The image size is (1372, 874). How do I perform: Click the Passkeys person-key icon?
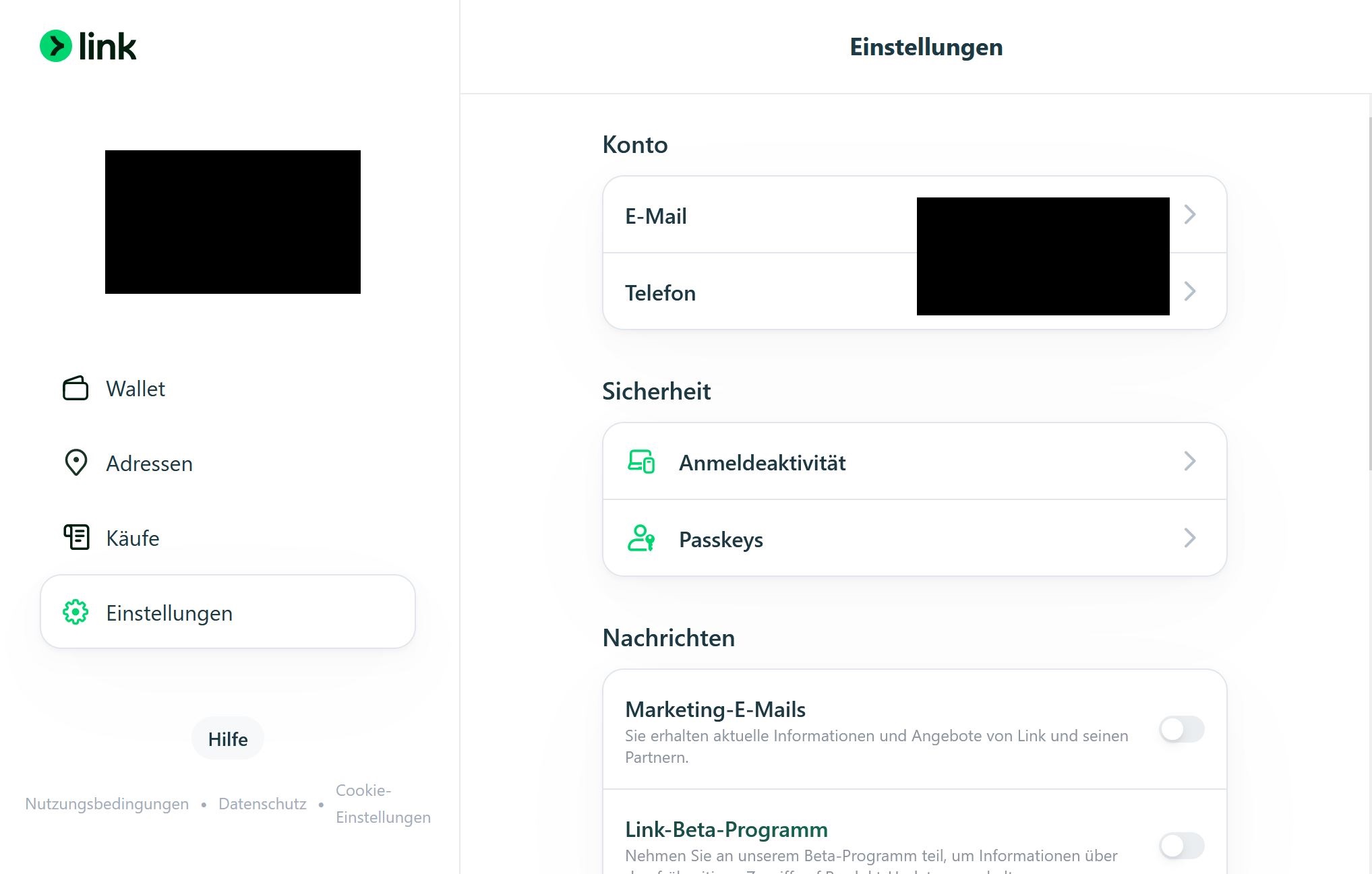(x=640, y=538)
